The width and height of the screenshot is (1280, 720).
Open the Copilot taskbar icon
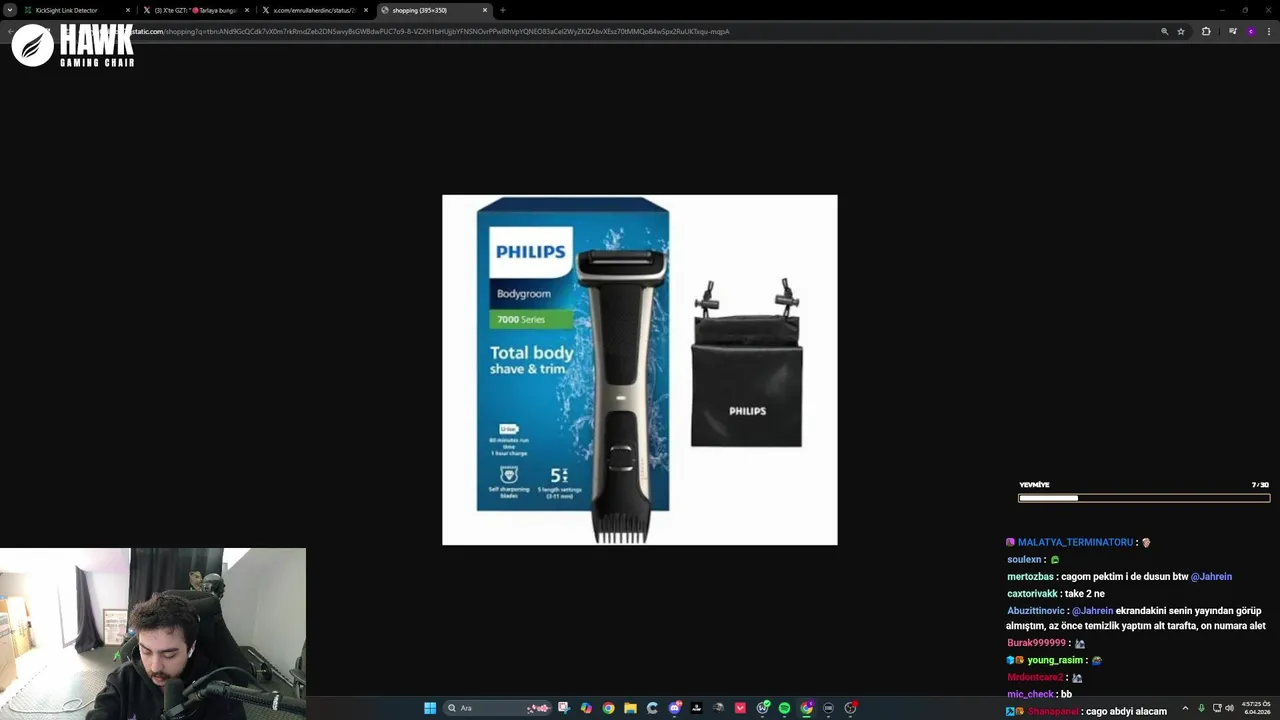coord(586,708)
